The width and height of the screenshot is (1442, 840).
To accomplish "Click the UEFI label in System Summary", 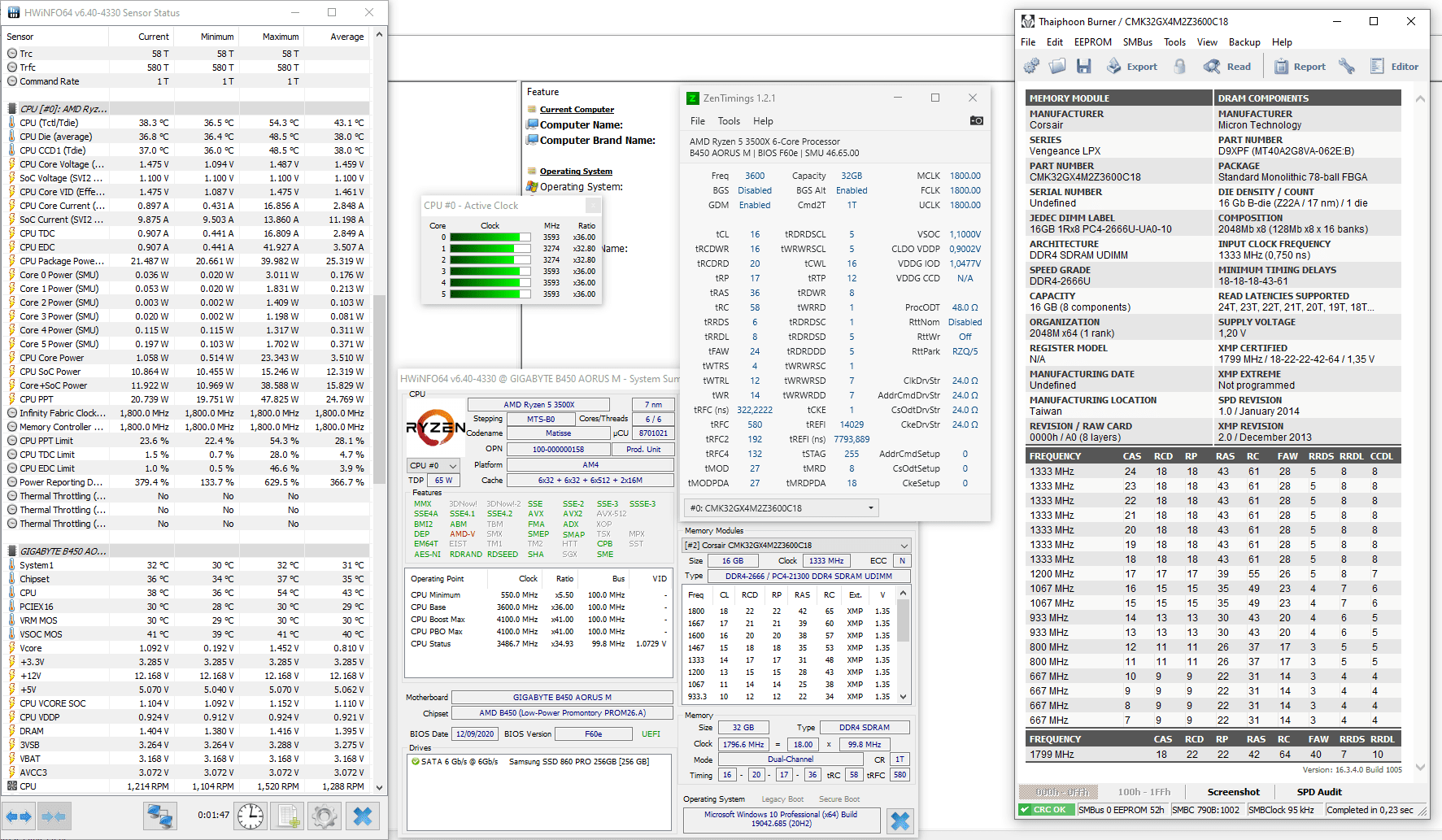I will tap(651, 733).
